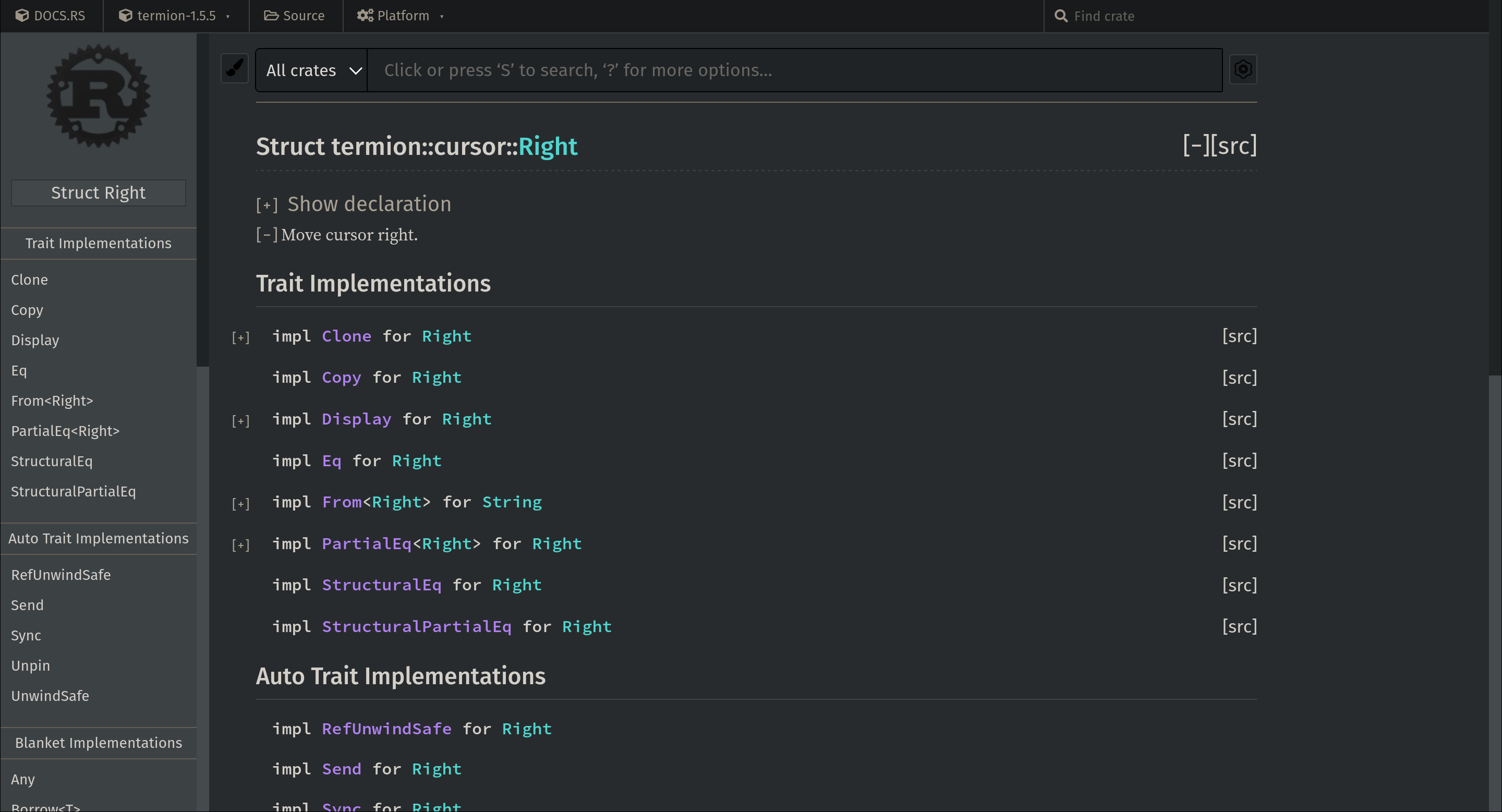Click Right in the struct title
The width and height of the screenshot is (1502, 812).
pos(548,147)
